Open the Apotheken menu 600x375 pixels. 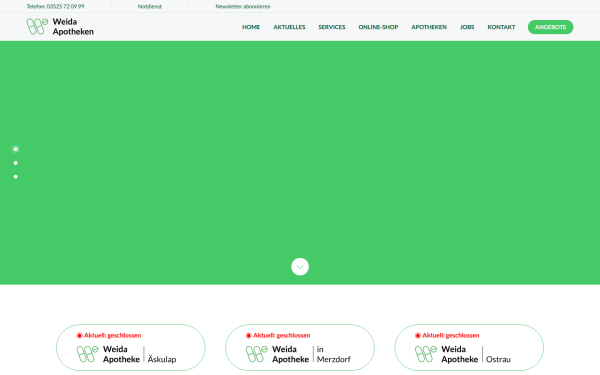[x=429, y=27]
